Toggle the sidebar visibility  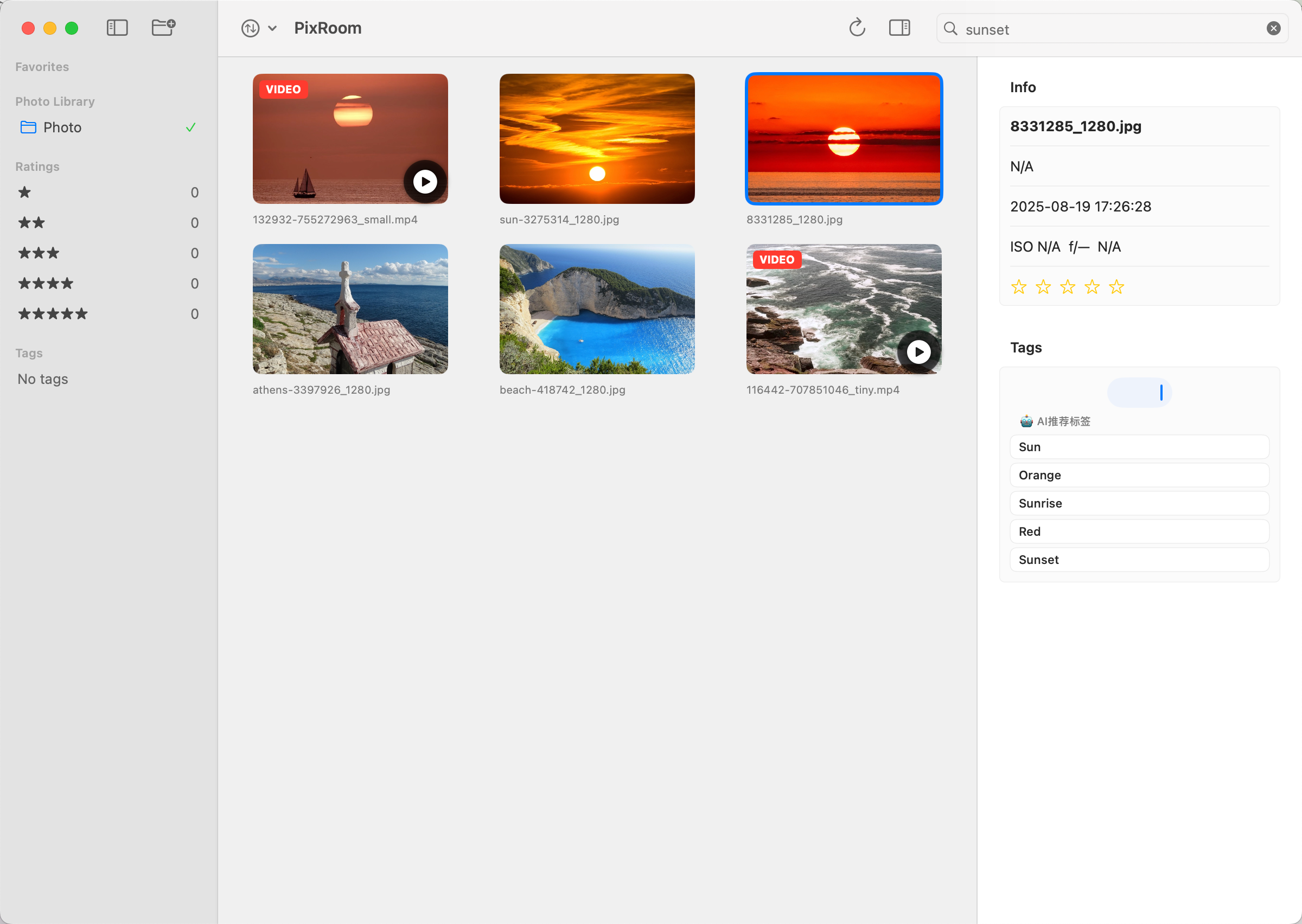pyautogui.click(x=117, y=27)
